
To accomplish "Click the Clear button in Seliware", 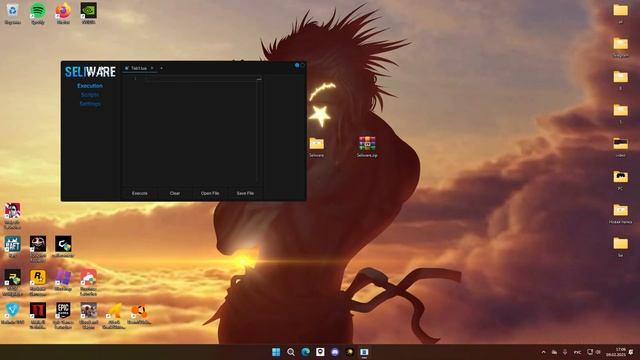I will [175, 193].
